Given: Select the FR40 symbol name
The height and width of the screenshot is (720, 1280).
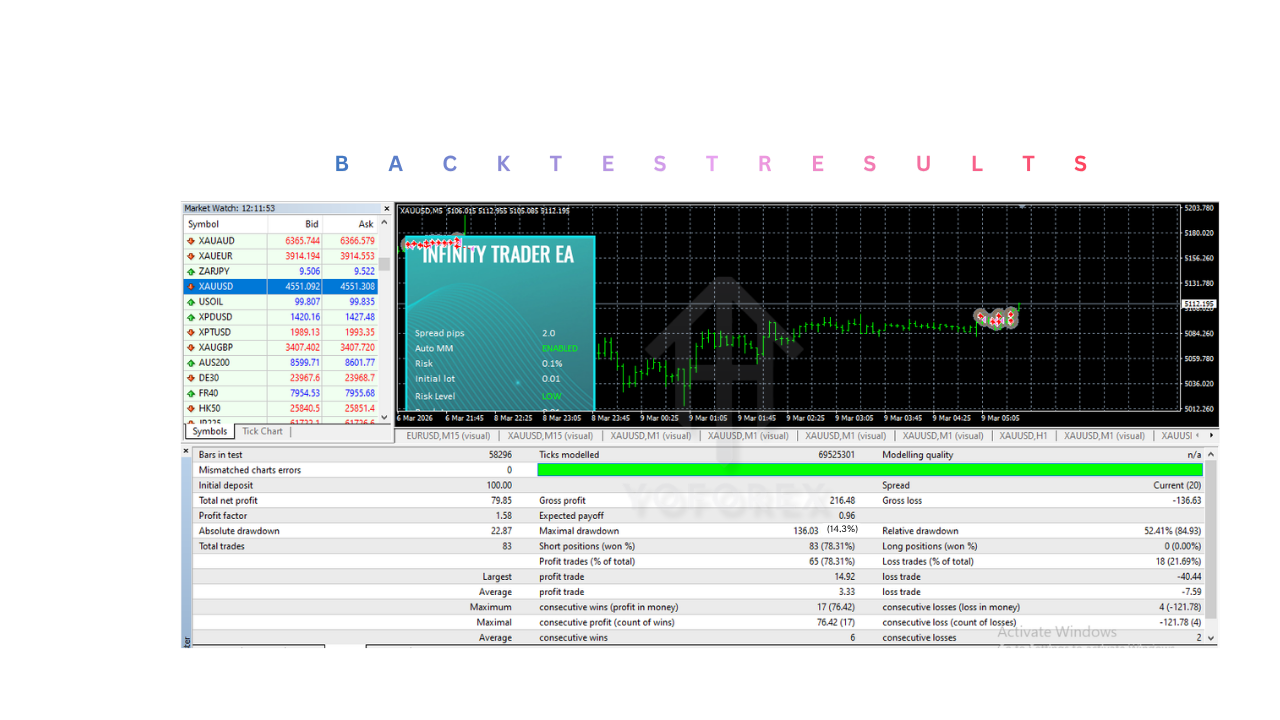Looking at the screenshot, I should (208, 393).
